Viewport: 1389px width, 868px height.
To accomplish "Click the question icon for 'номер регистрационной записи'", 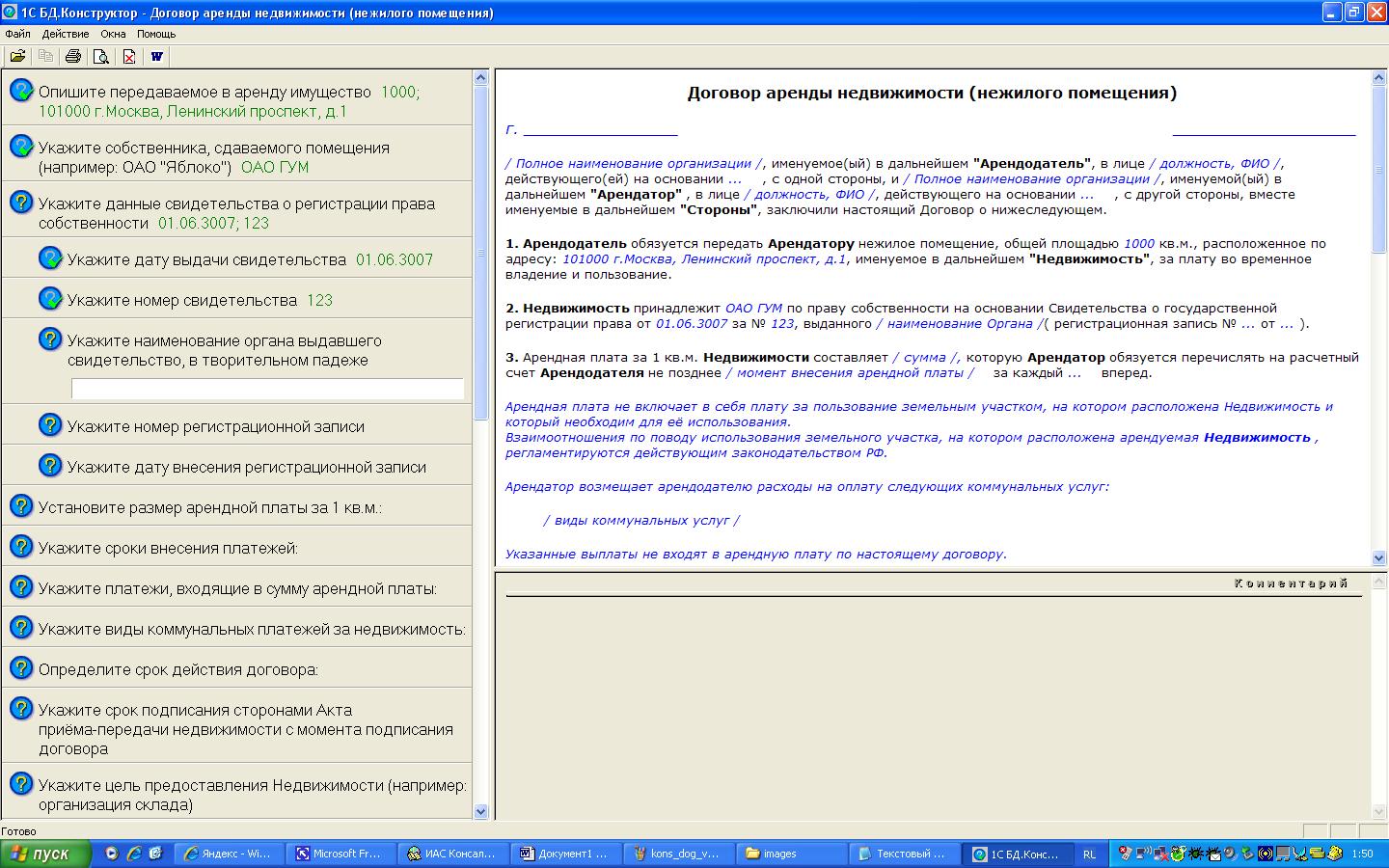I will (x=50, y=424).
